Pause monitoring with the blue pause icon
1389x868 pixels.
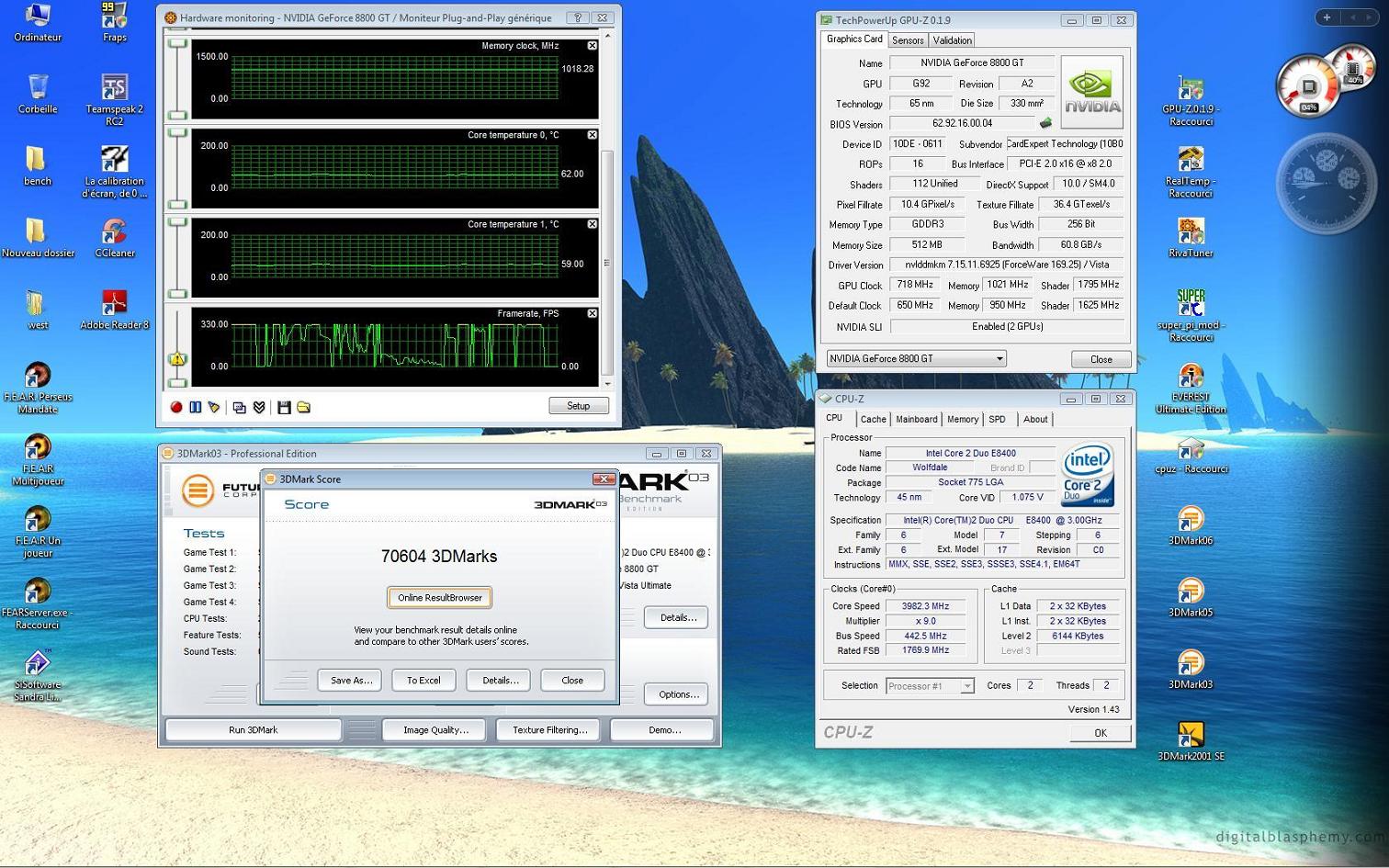click(x=195, y=407)
